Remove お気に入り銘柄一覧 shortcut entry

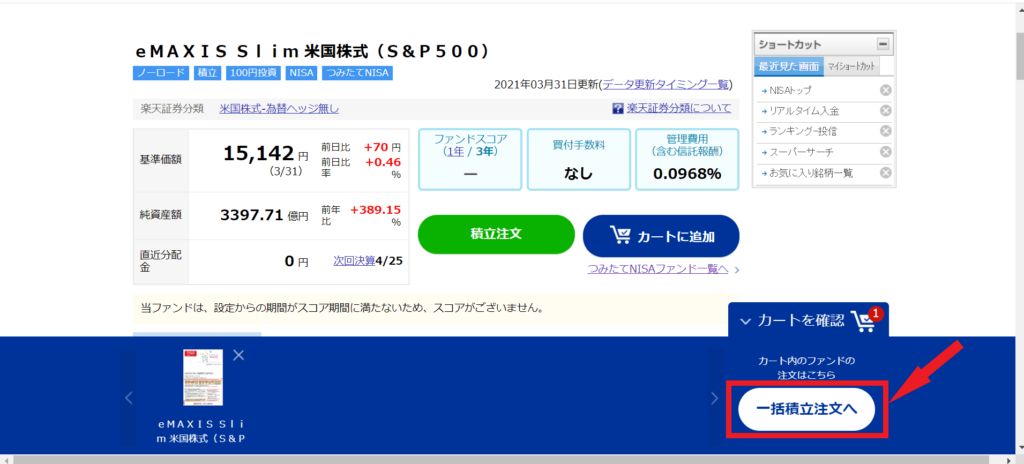coord(886,173)
